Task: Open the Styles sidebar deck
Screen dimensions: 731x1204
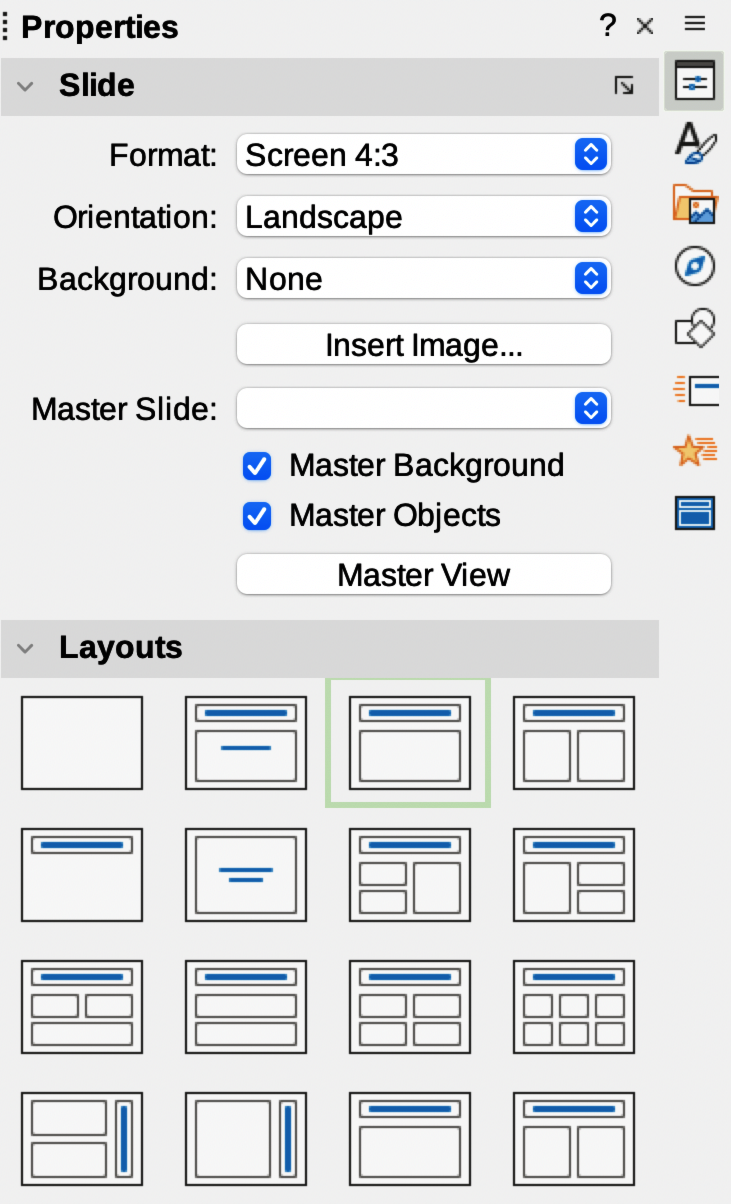Action: 695,142
